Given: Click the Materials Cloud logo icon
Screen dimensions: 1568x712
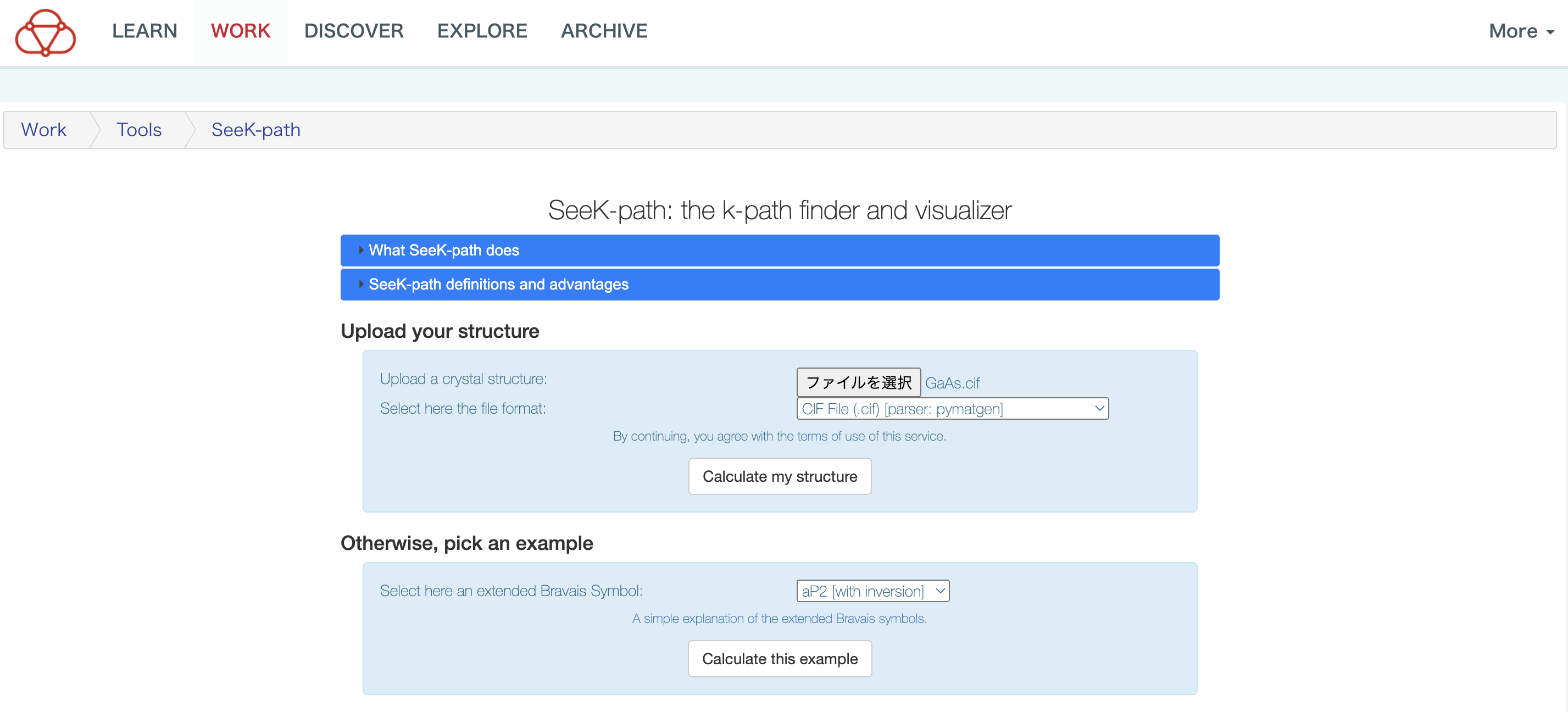Looking at the screenshot, I should [x=46, y=32].
